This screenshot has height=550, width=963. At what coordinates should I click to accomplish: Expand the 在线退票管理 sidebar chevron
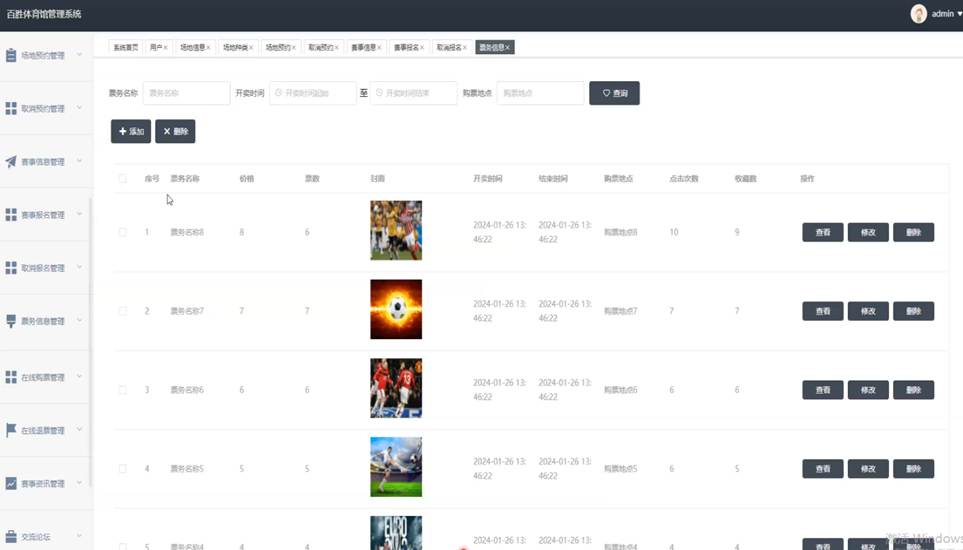click(x=79, y=430)
